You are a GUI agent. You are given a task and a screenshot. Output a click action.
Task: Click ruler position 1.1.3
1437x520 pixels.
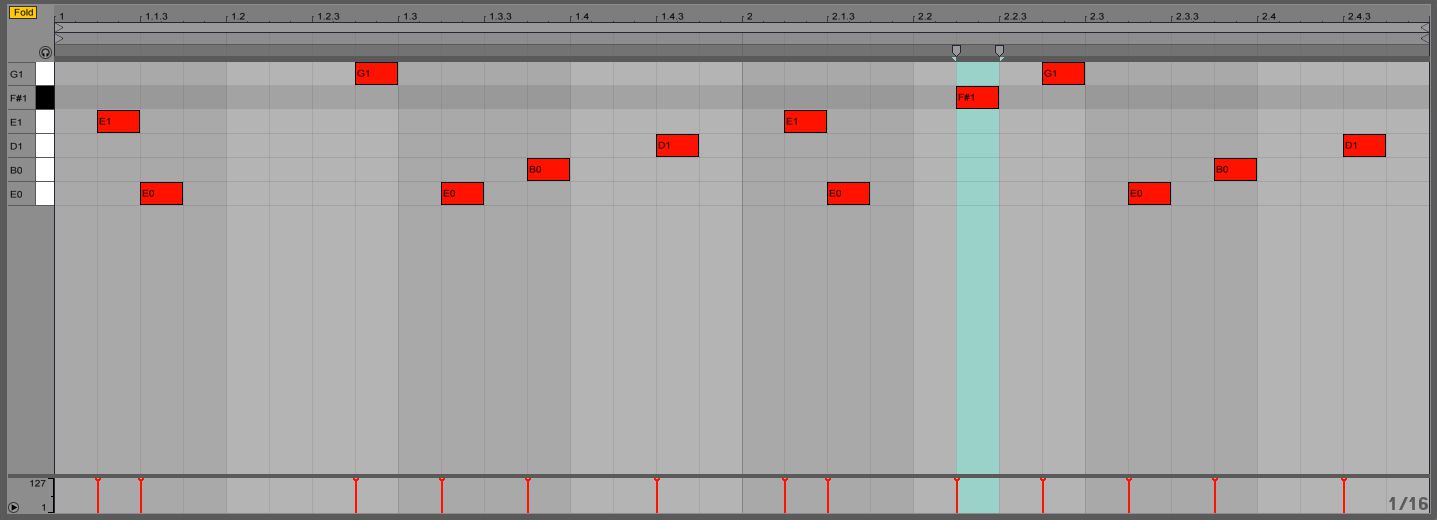[x=156, y=17]
